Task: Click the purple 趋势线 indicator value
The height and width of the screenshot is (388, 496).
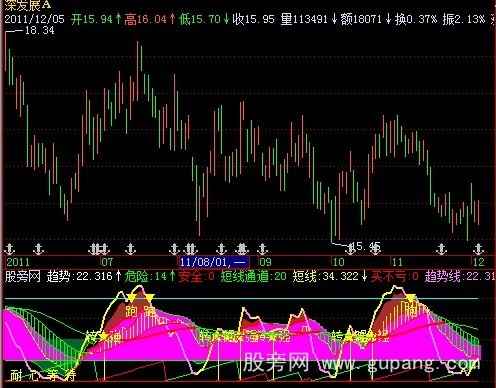Action: [x=460, y=276]
